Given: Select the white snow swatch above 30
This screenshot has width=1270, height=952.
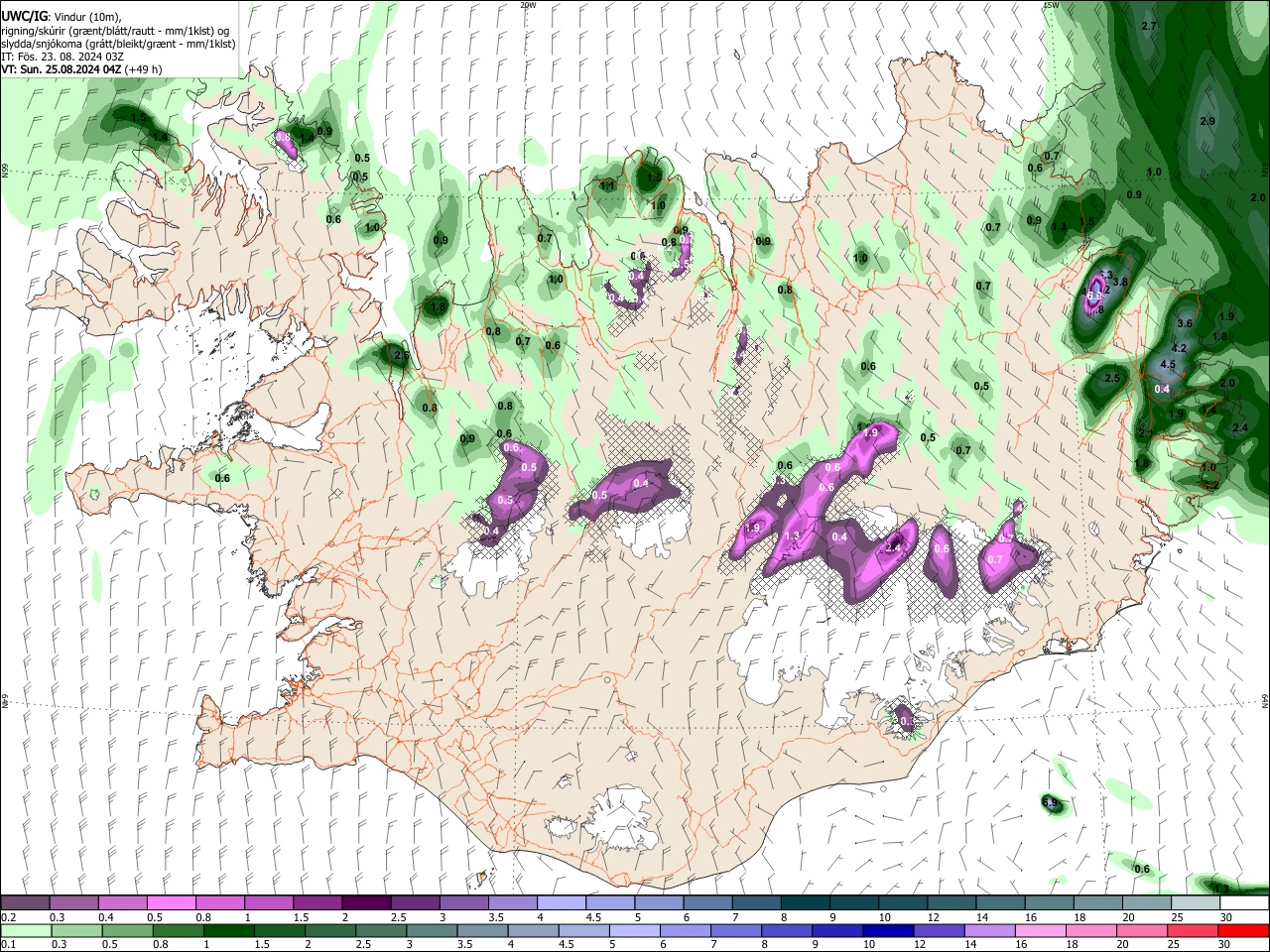Looking at the screenshot, I should (1243, 903).
